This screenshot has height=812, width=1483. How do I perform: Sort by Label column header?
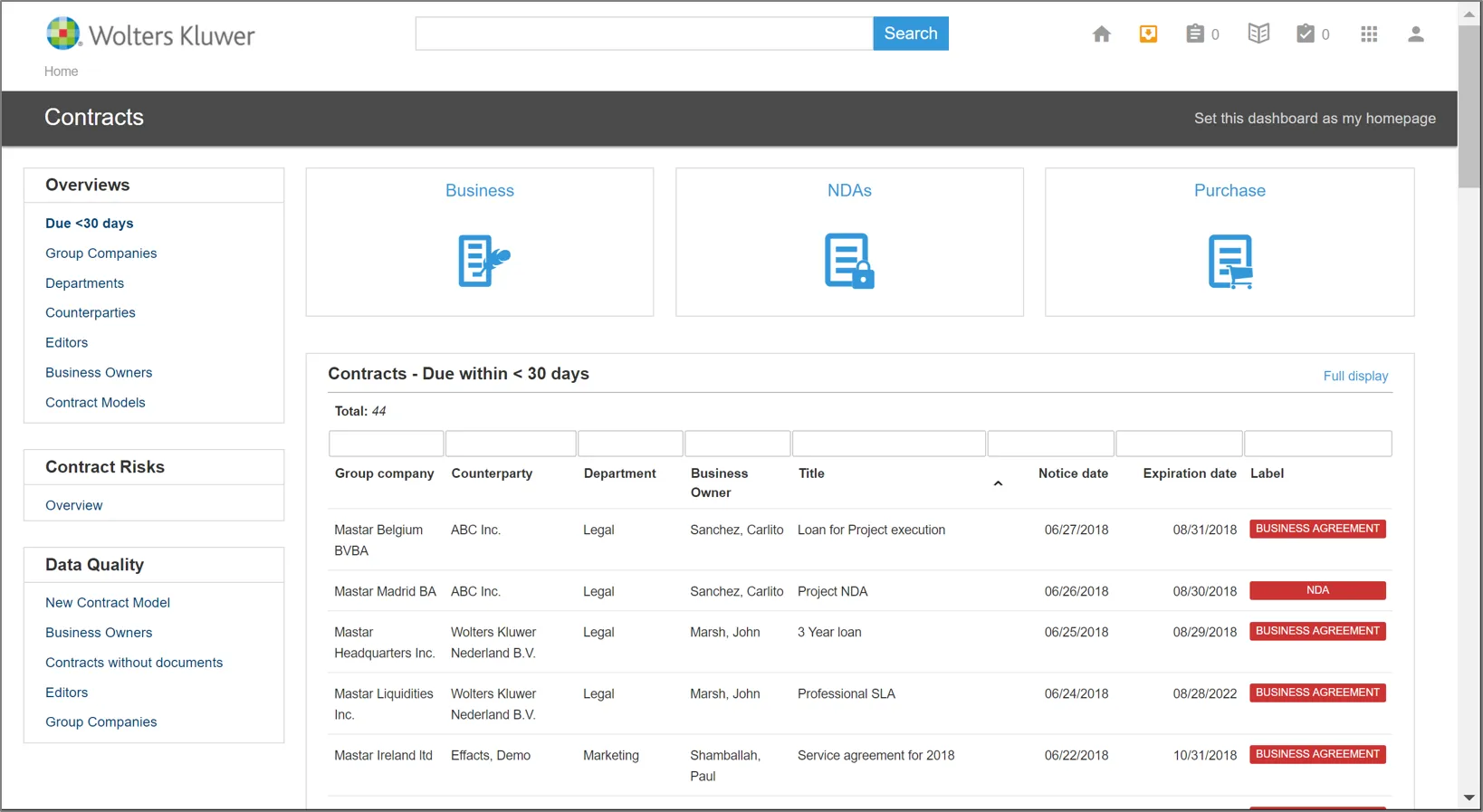pyautogui.click(x=1267, y=473)
